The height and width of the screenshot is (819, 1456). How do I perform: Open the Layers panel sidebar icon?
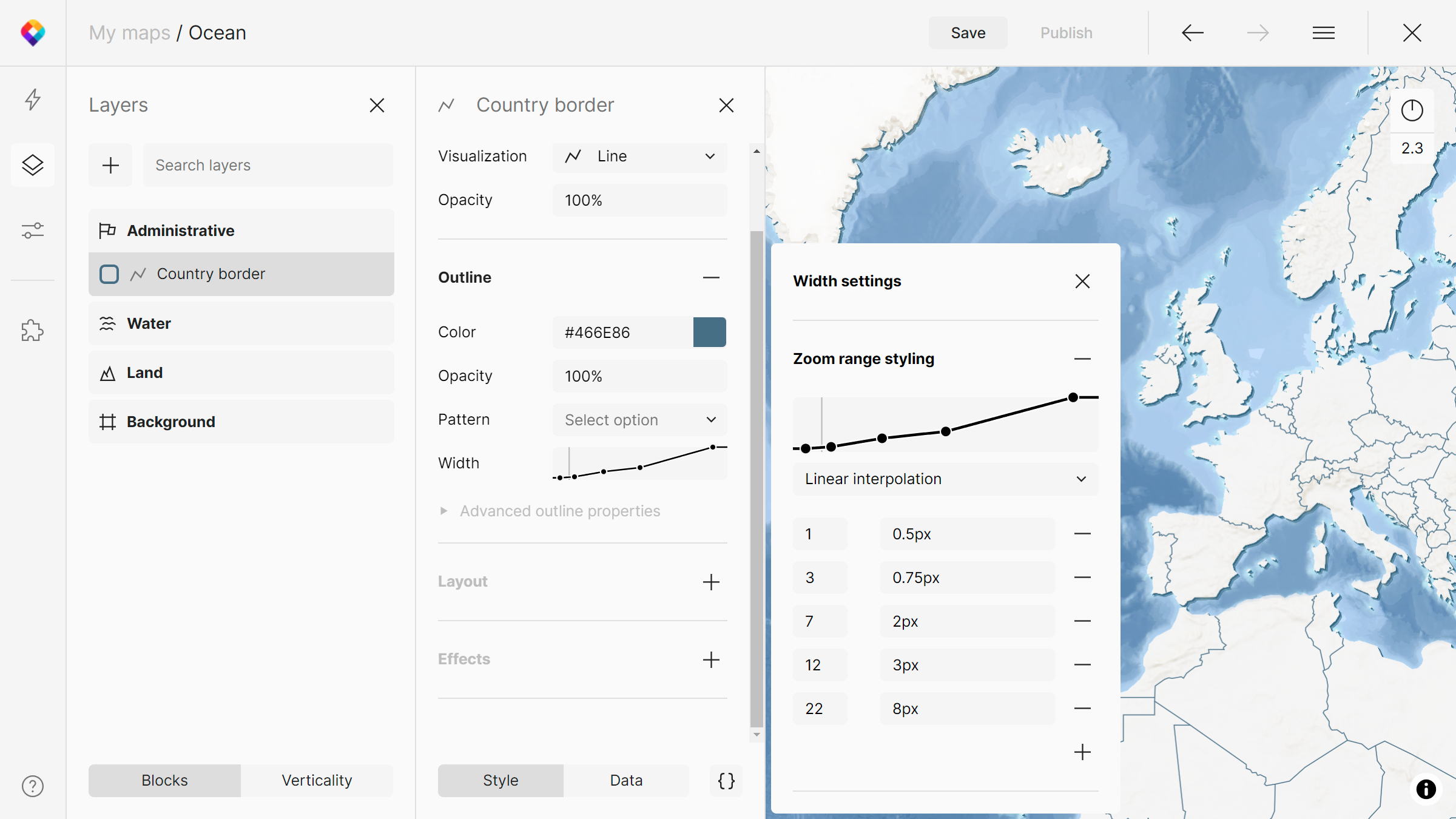(33, 165)
